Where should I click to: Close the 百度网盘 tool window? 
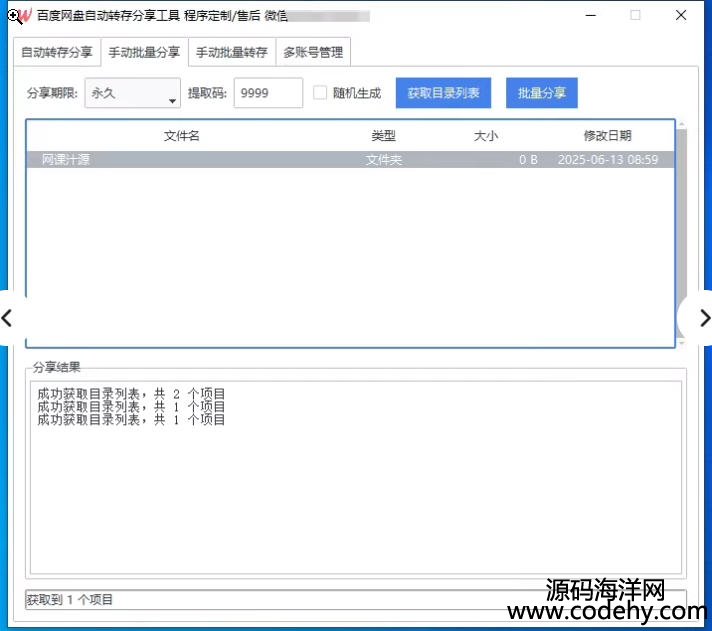coord(681,16)
